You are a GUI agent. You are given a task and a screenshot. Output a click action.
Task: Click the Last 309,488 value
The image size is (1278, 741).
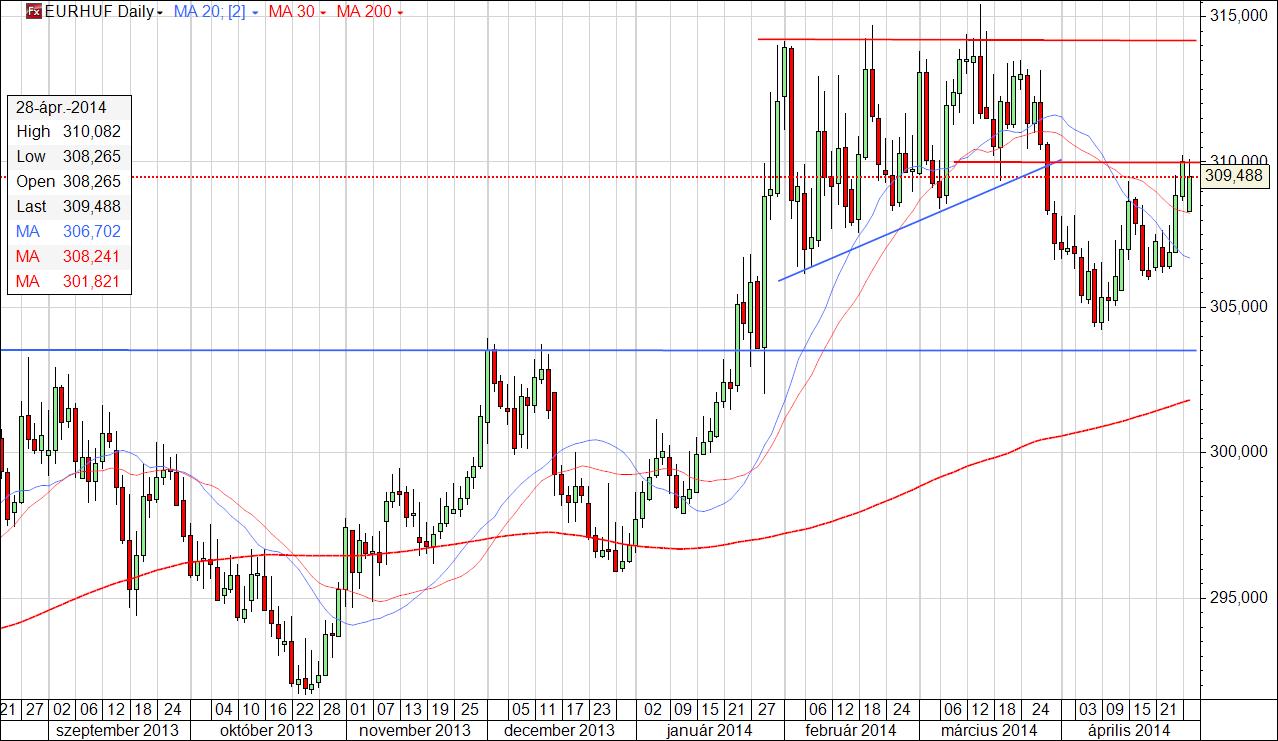[91, 207]
